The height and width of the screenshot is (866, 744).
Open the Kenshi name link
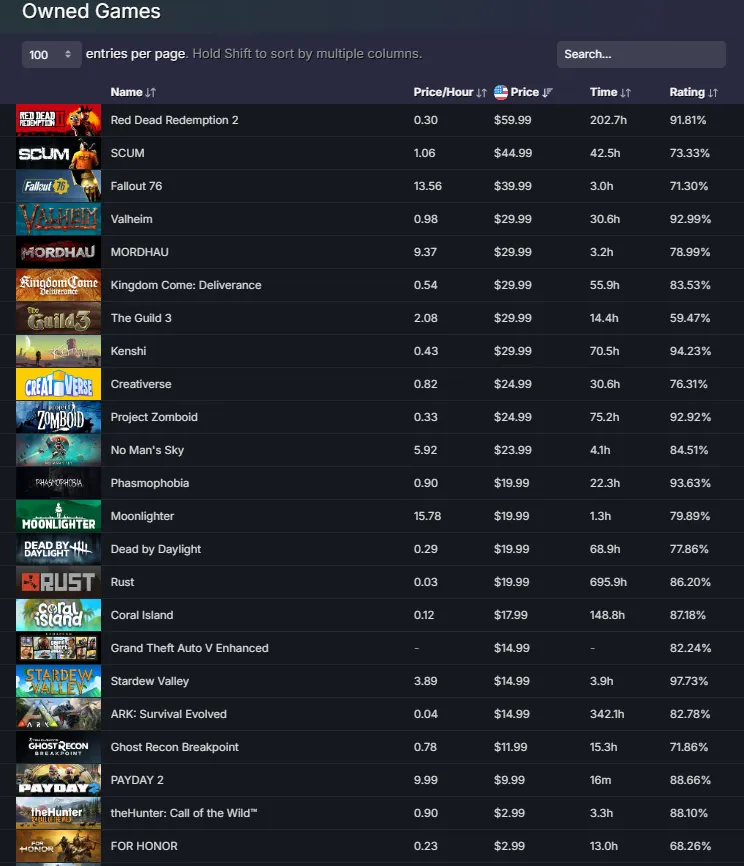(x=128, y=351)
